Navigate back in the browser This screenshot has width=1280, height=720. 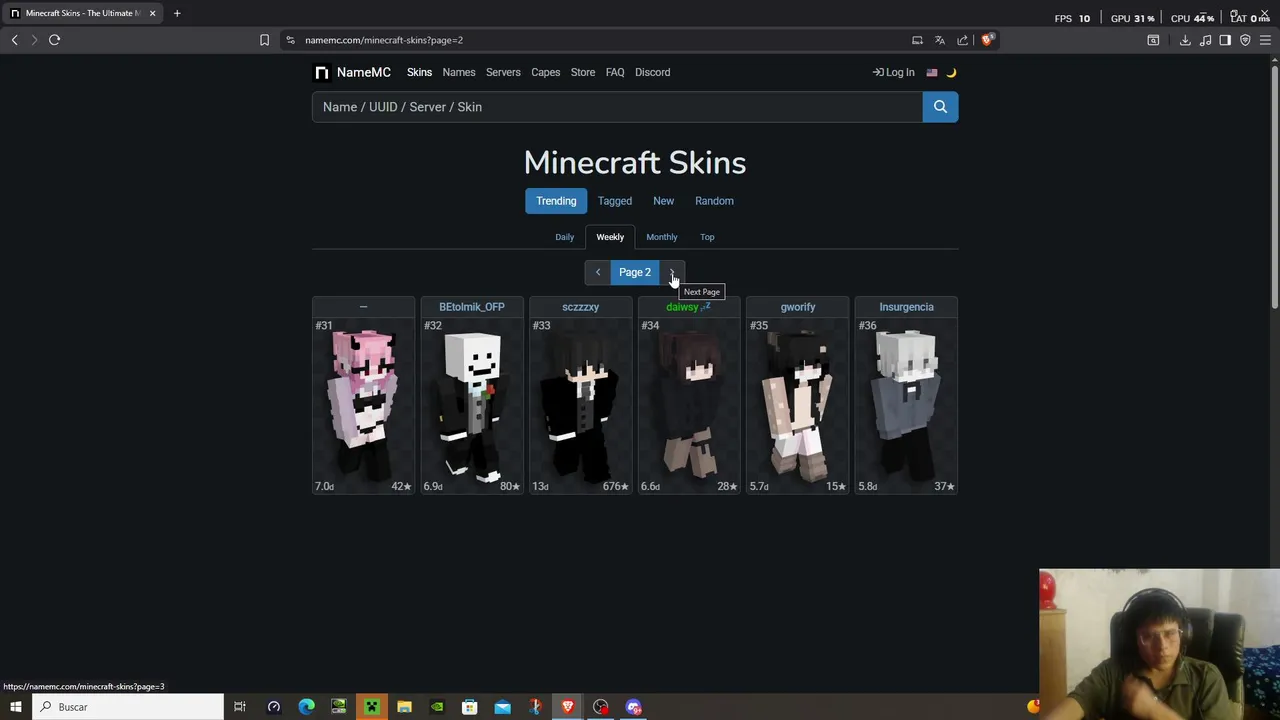(x=15, y=40)
